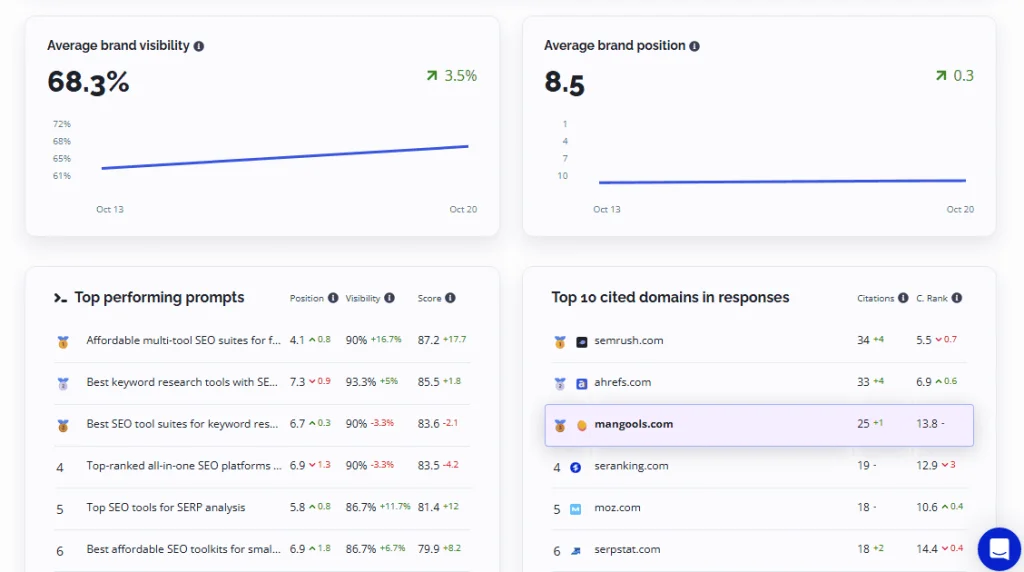1024x572 pixels.
Task: Open prompt 'Best affordable SEO toolkits for smal...'
Action: [184, 549]
